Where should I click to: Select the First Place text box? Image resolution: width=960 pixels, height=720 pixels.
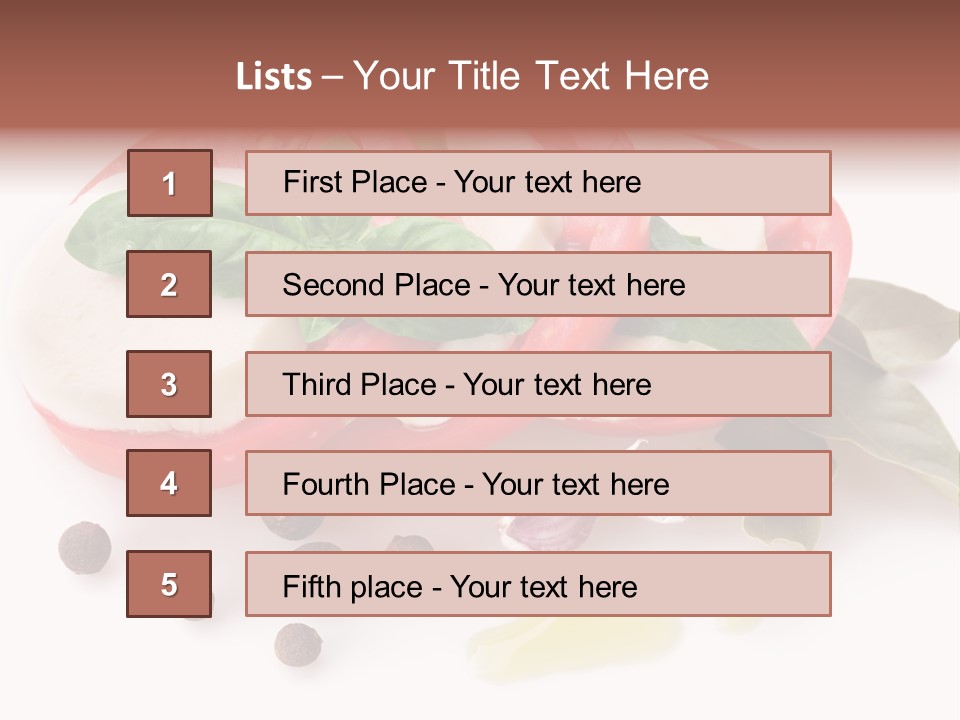538,183
